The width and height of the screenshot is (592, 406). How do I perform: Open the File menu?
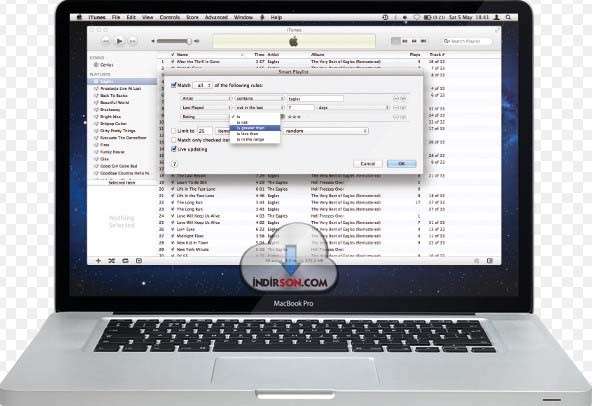coord(116,17)
